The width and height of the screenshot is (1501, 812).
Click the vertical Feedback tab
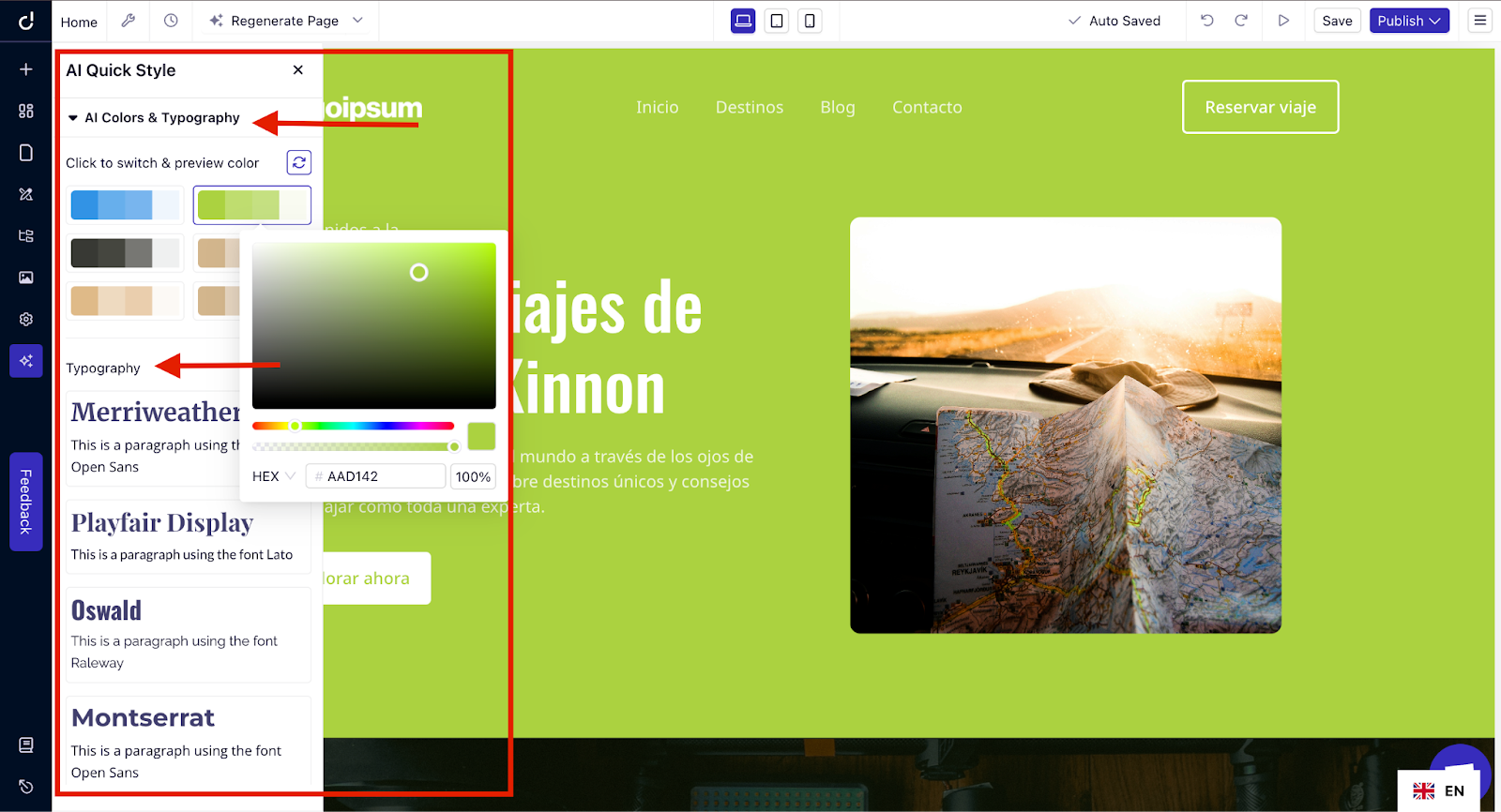[26, 502]
